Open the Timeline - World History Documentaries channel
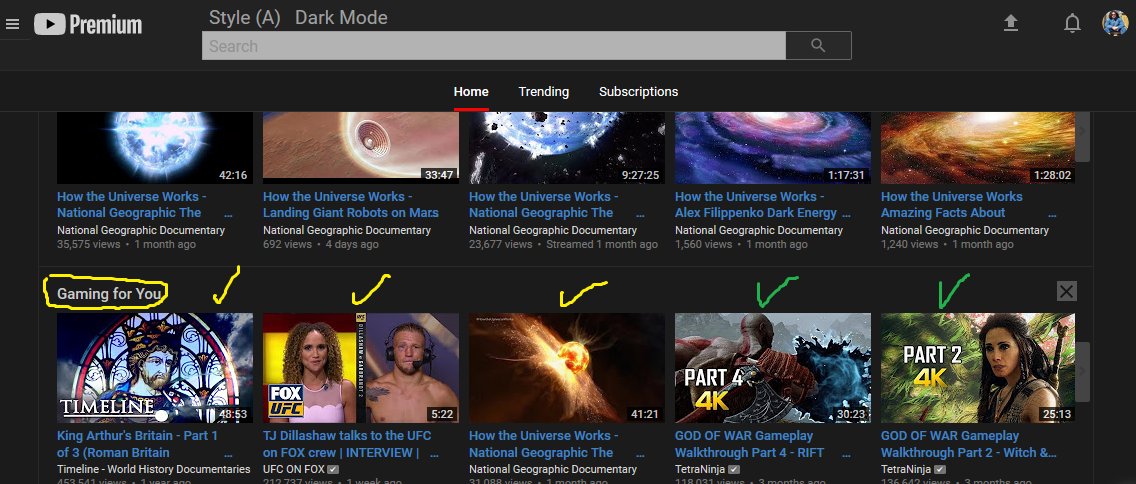The image size is (1136, 484). pos(154,470)
